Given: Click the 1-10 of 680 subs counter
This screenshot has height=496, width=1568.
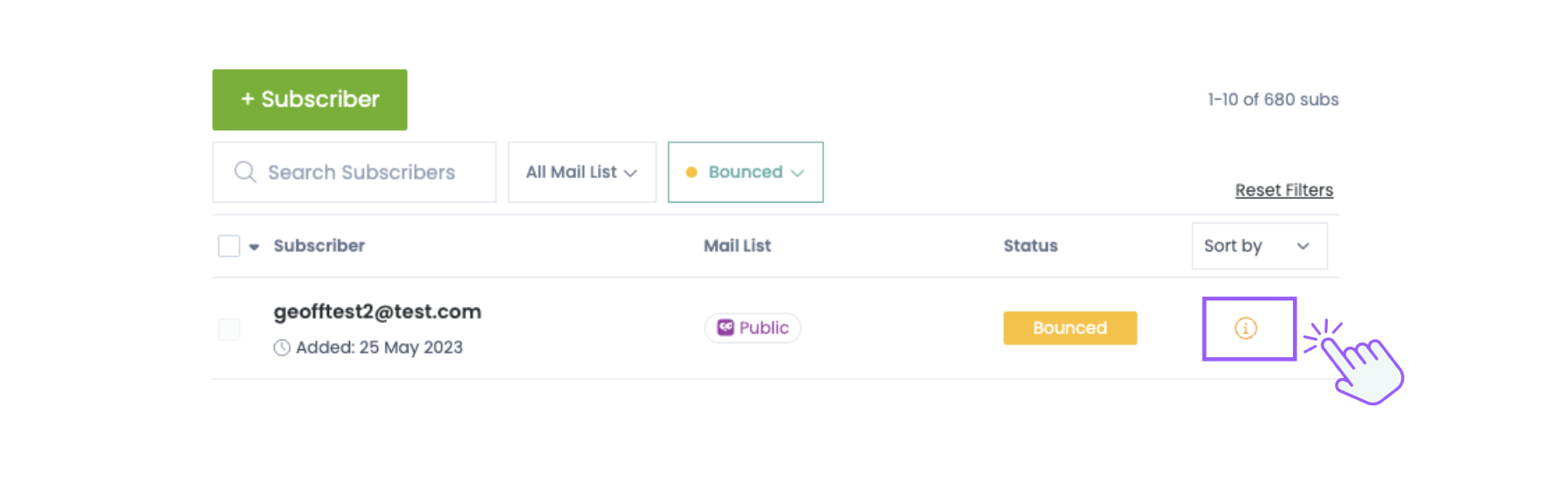Looking at the screenshot, I should click(1272, 100).
